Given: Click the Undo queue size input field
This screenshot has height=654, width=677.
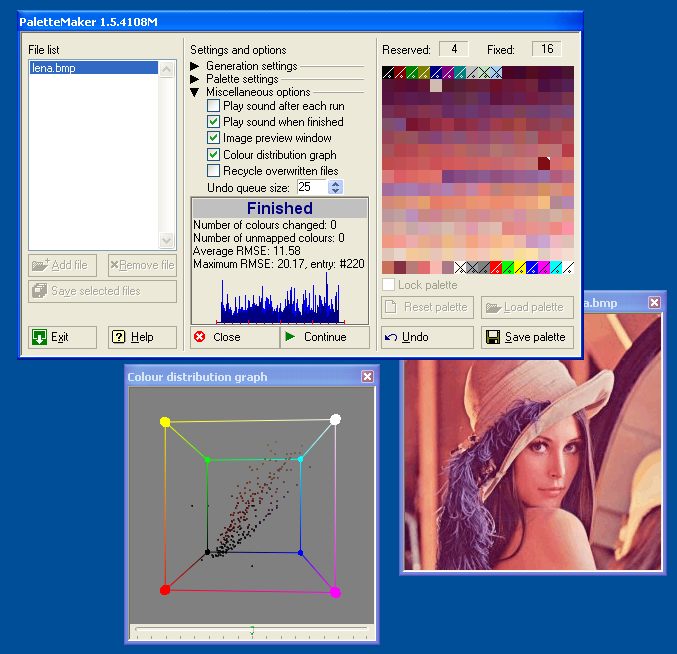Looking at the screenshot, I should (313, 187).
